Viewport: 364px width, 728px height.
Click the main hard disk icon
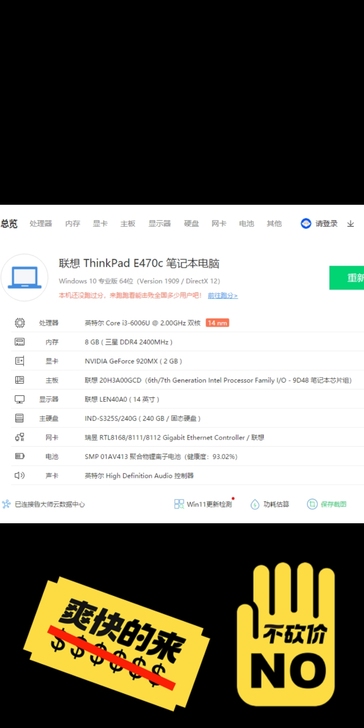point(20,418)
